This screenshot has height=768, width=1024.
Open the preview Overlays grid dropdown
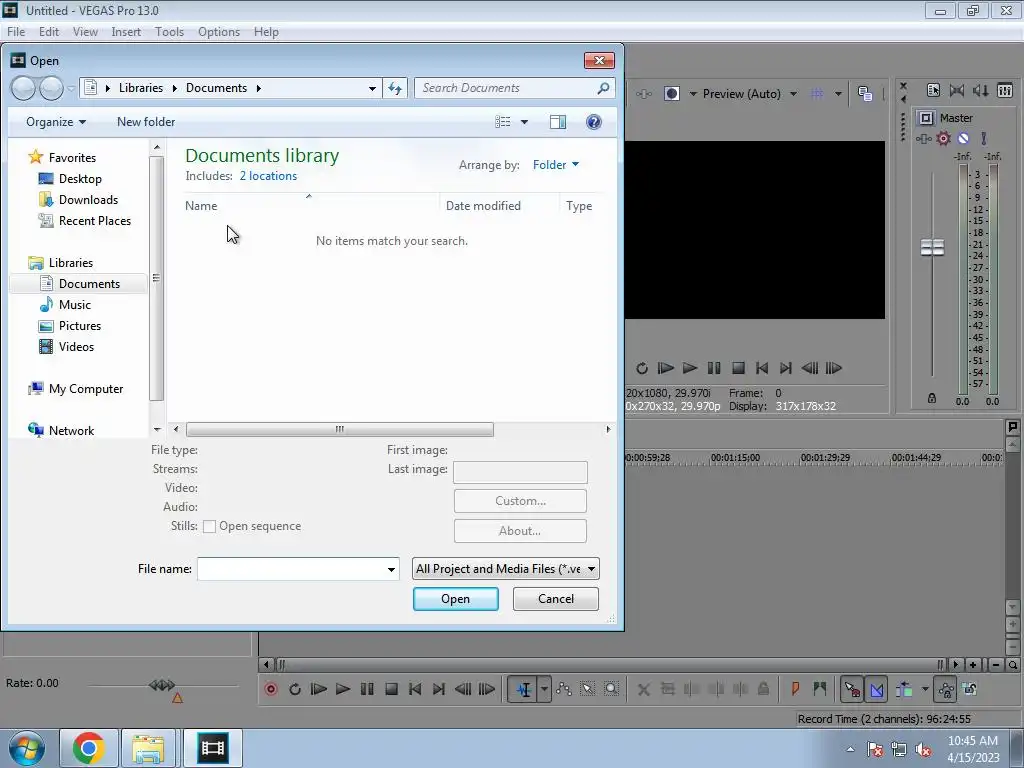click(838, 94)
